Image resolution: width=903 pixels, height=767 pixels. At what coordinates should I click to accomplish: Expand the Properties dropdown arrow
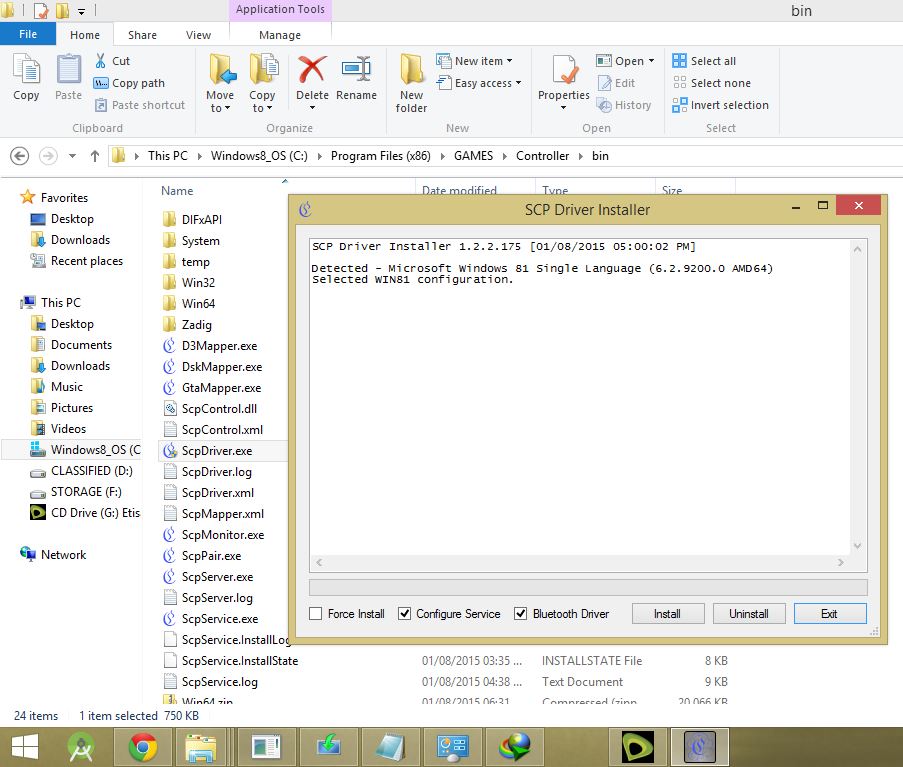[x=563, y=108]
